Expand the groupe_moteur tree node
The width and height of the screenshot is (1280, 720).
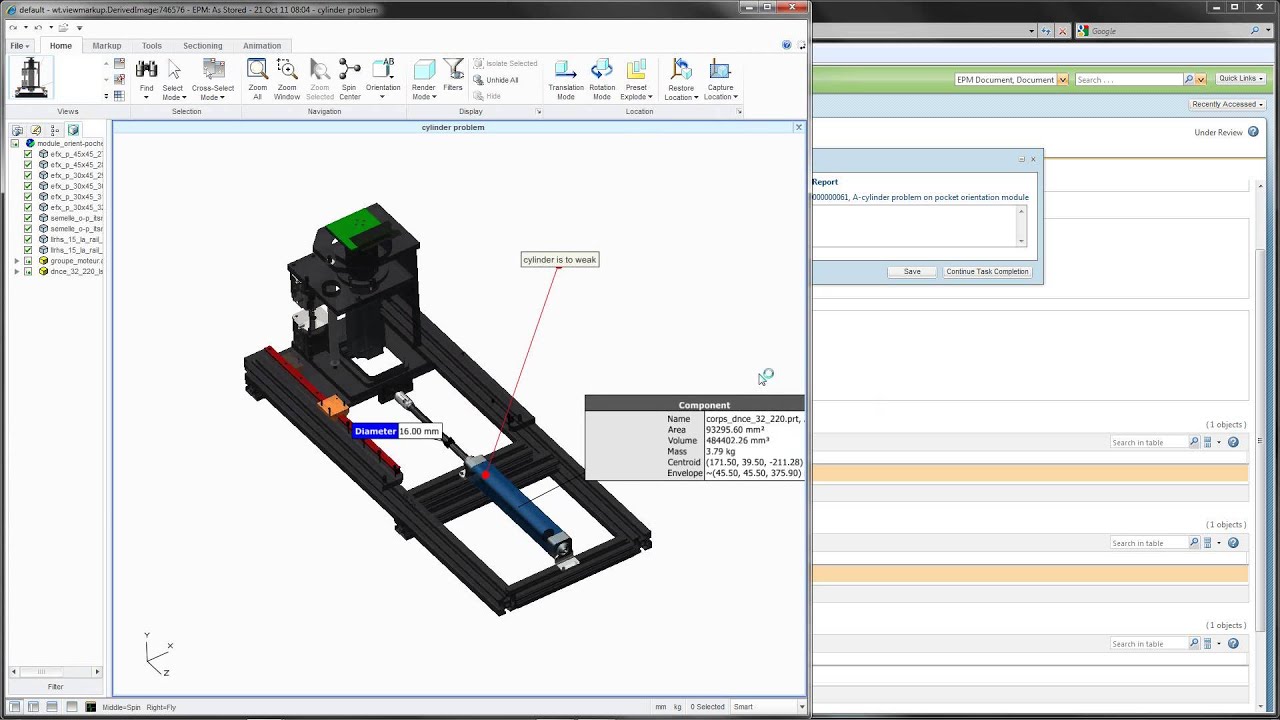tap(16, 261)
